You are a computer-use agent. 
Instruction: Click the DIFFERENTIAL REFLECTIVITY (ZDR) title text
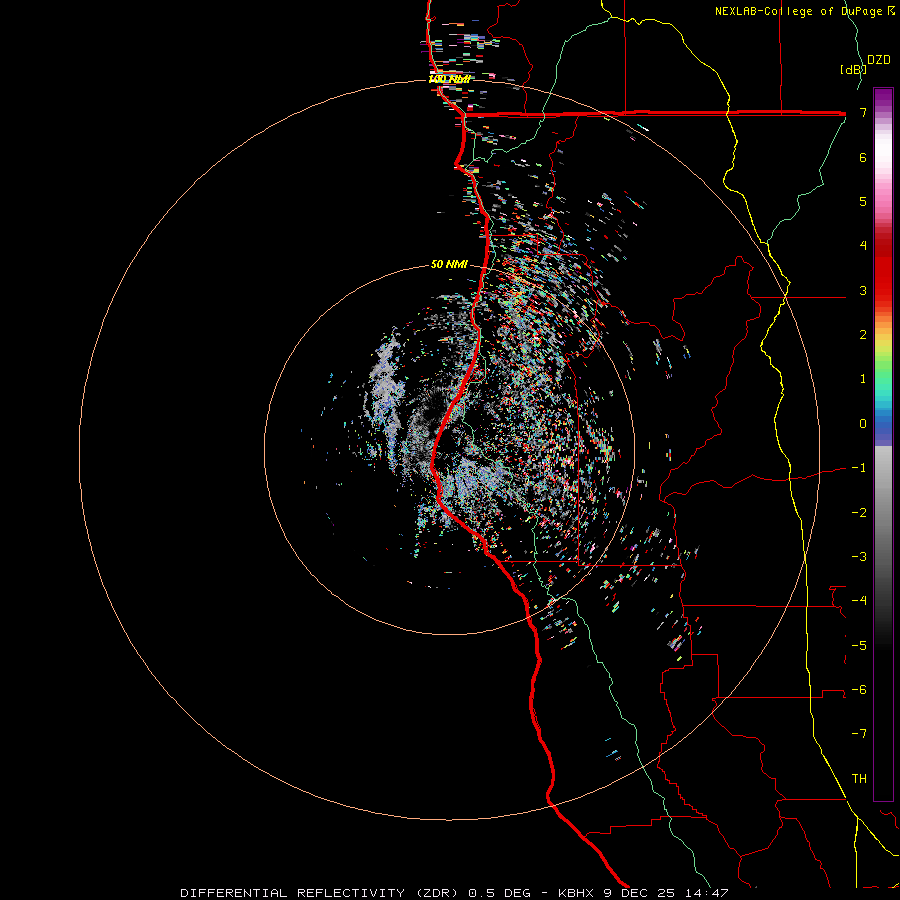(x=321, y=893)
